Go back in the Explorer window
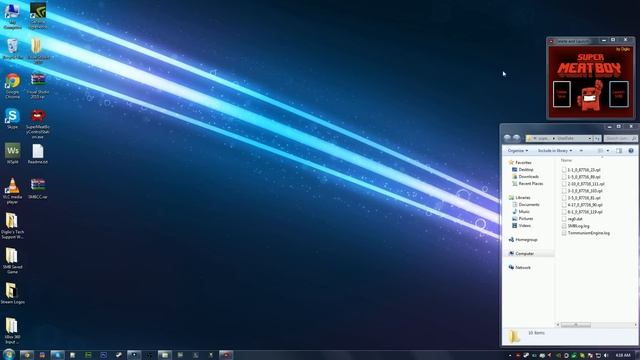 (x=507, y=138)
